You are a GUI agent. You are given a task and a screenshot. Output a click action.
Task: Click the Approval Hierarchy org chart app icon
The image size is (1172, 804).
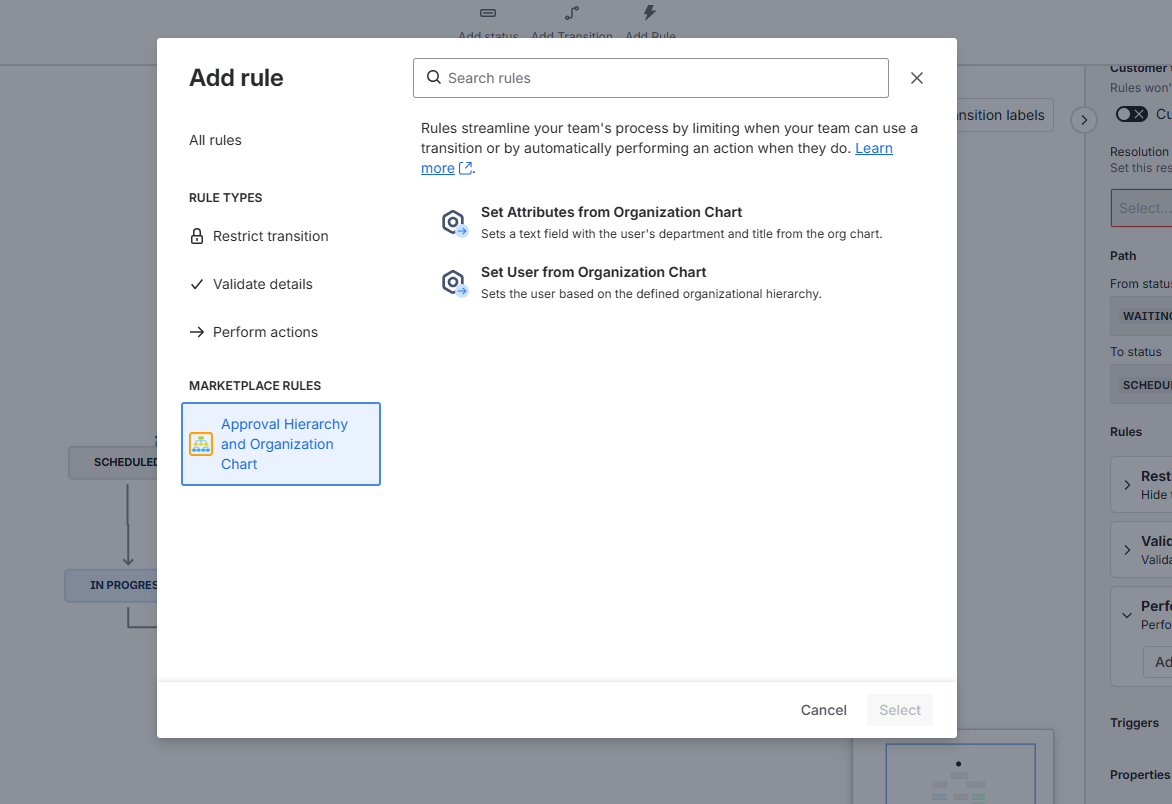(201, 443)
